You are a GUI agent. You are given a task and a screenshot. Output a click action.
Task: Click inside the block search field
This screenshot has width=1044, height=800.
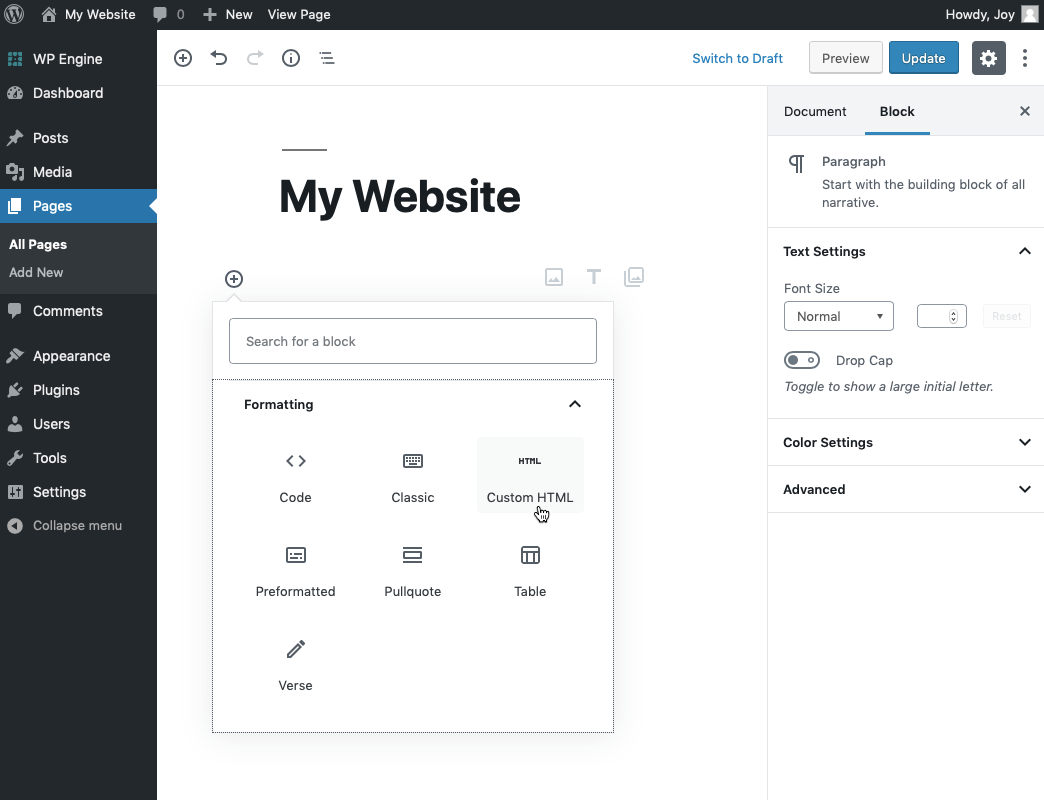(x=412, y=341)
